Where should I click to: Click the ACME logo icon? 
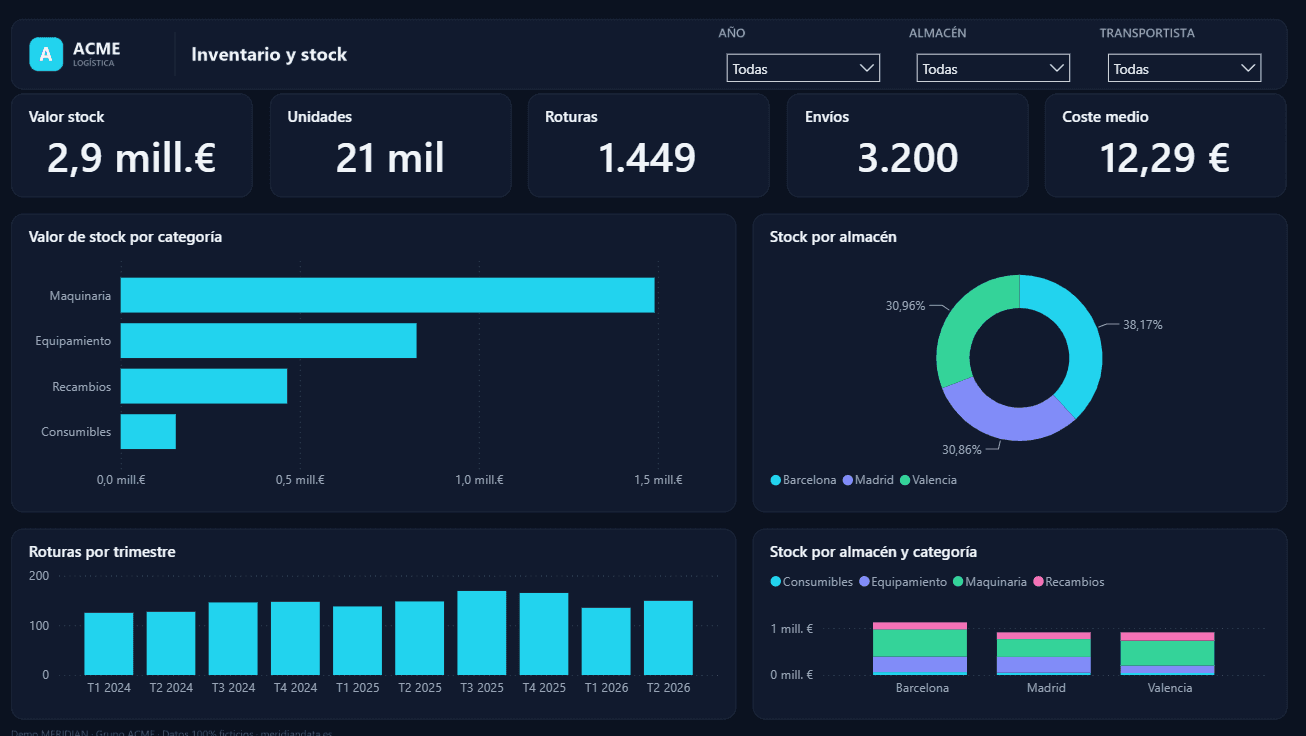pos(46,54)
